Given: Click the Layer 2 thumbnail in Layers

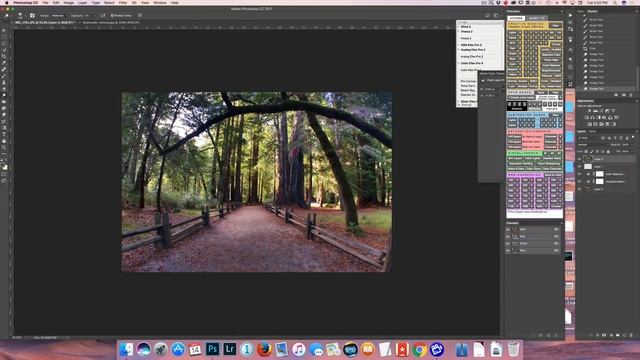Looking at the screenshot, I should click(588, 159).
